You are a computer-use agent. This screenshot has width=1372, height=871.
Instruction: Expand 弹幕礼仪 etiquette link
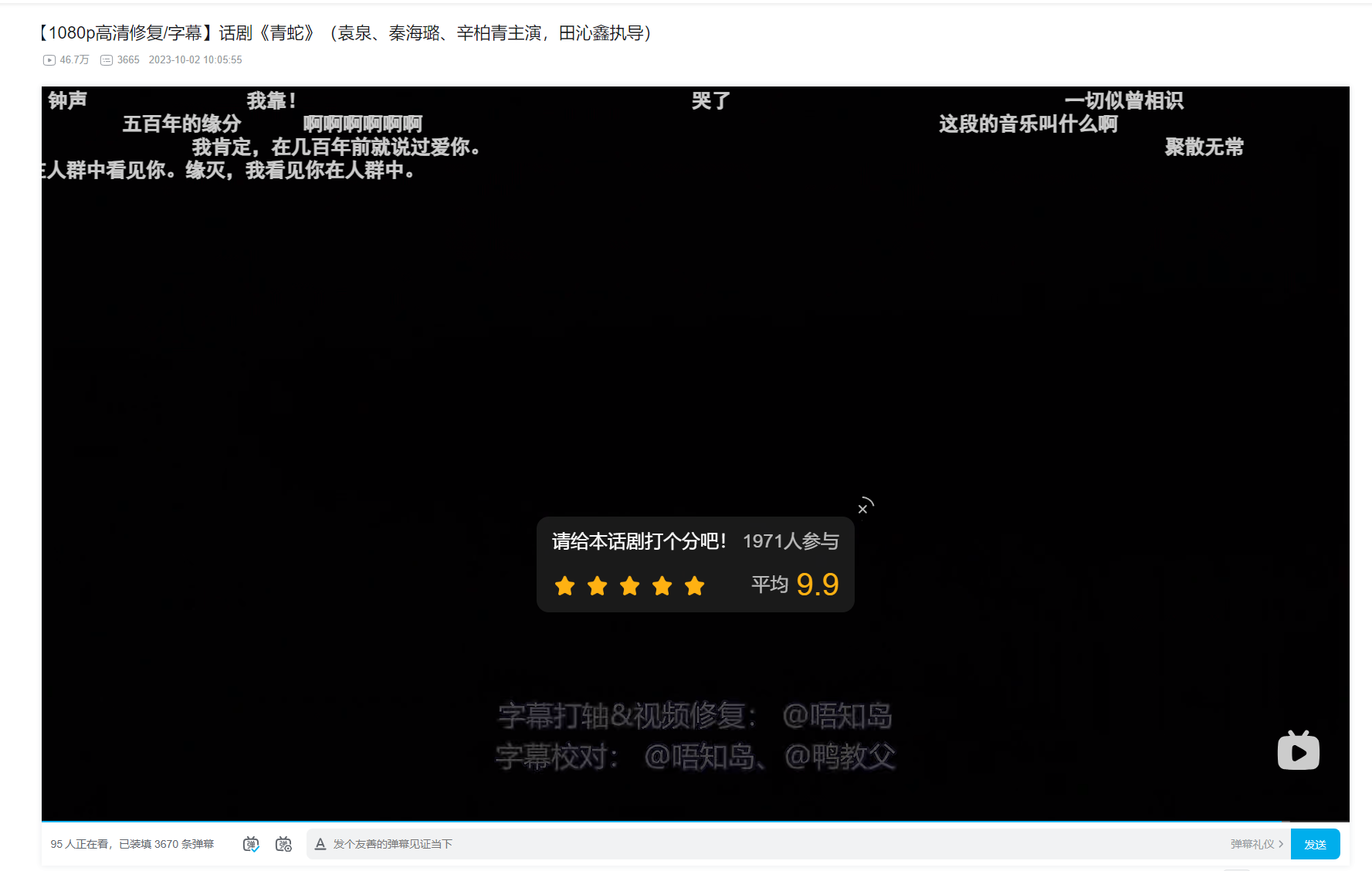1256,844
